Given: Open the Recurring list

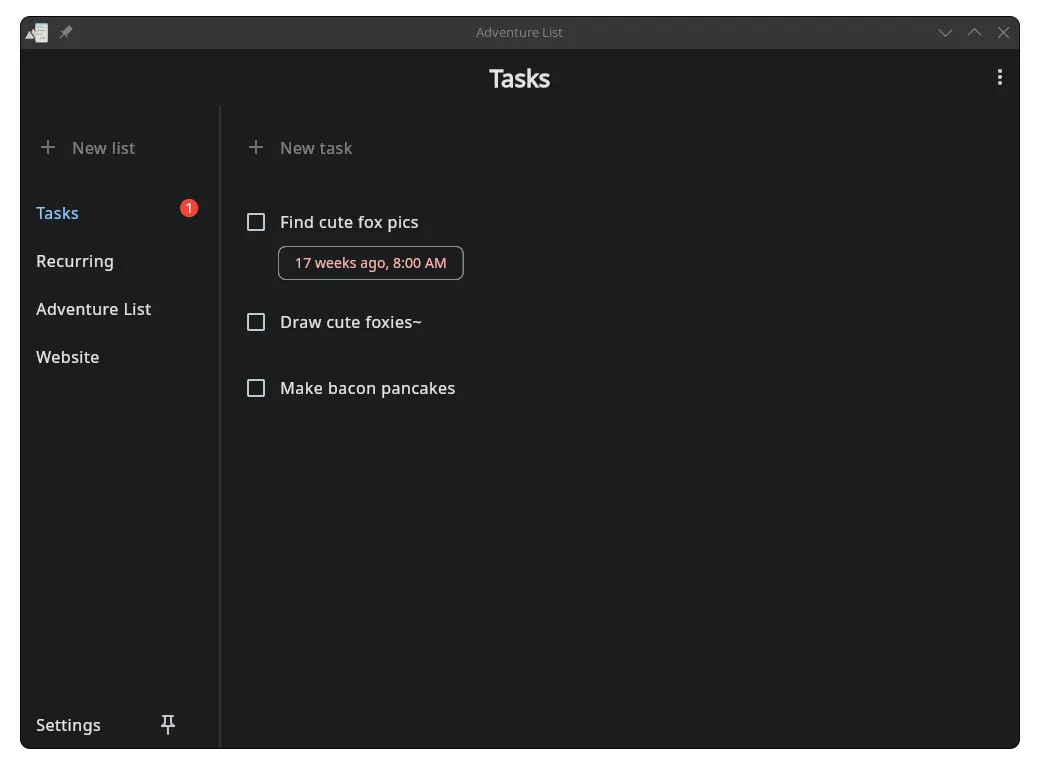Looking at the screenshot, I should click(75, 261).
